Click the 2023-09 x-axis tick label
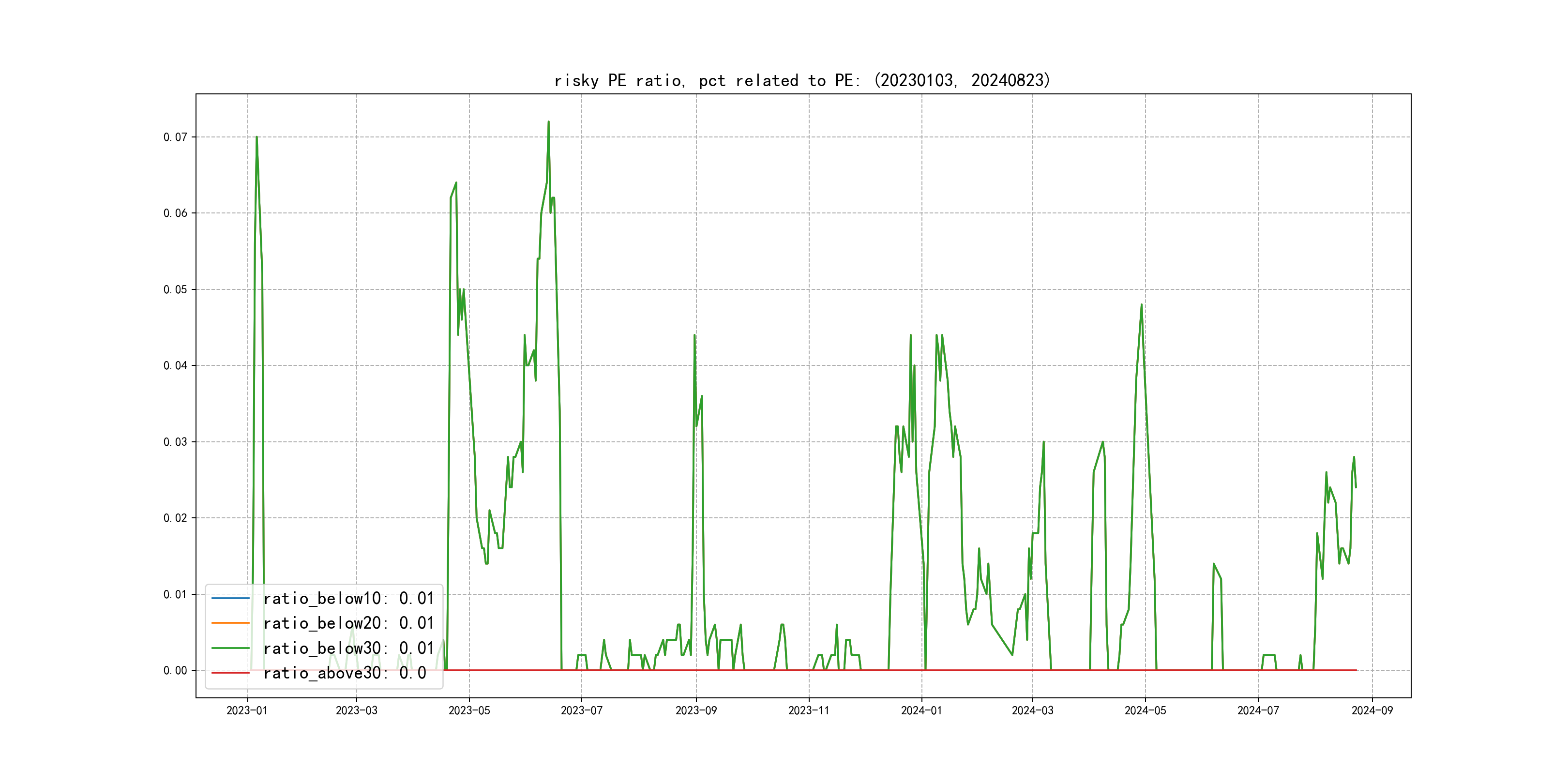1568x784 pixels. (x=696, y=710)
